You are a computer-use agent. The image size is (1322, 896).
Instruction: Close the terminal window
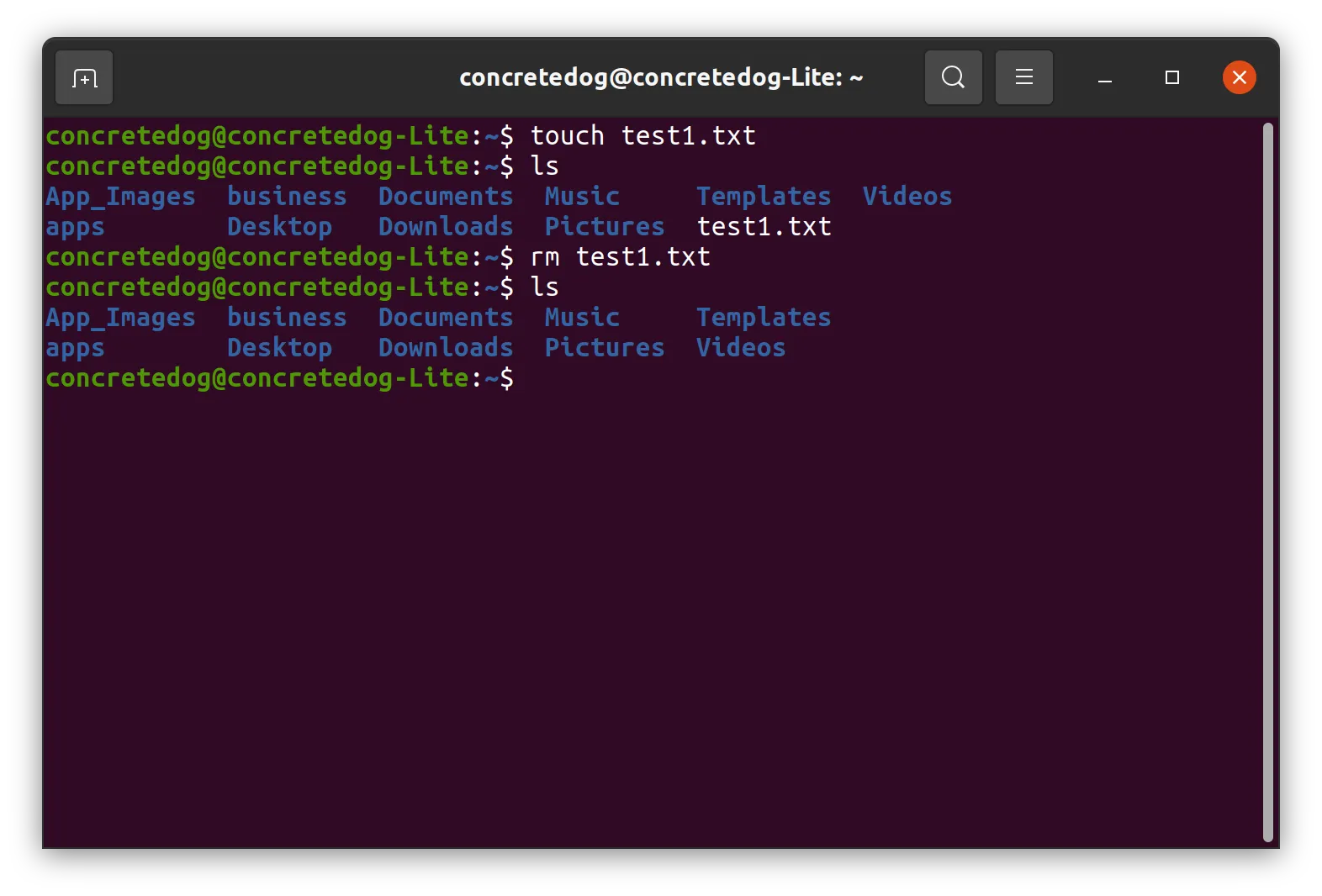click(1239, 77)
